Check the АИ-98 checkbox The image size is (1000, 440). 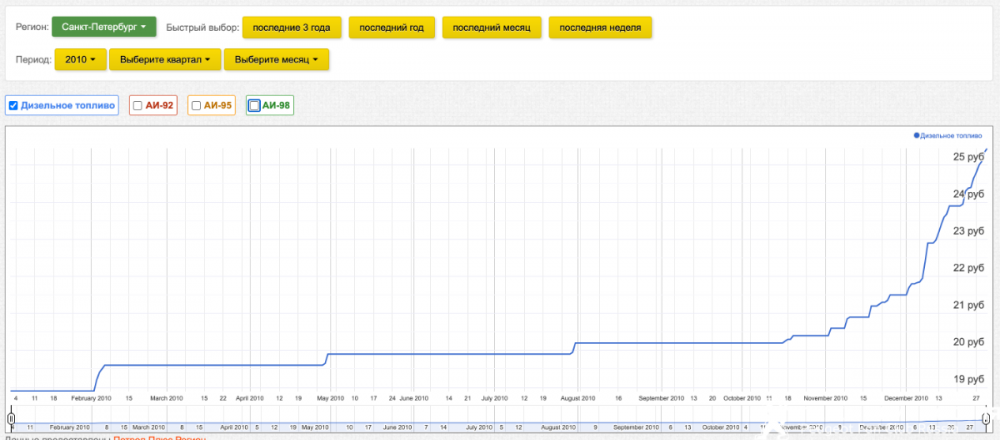(254, 105)
